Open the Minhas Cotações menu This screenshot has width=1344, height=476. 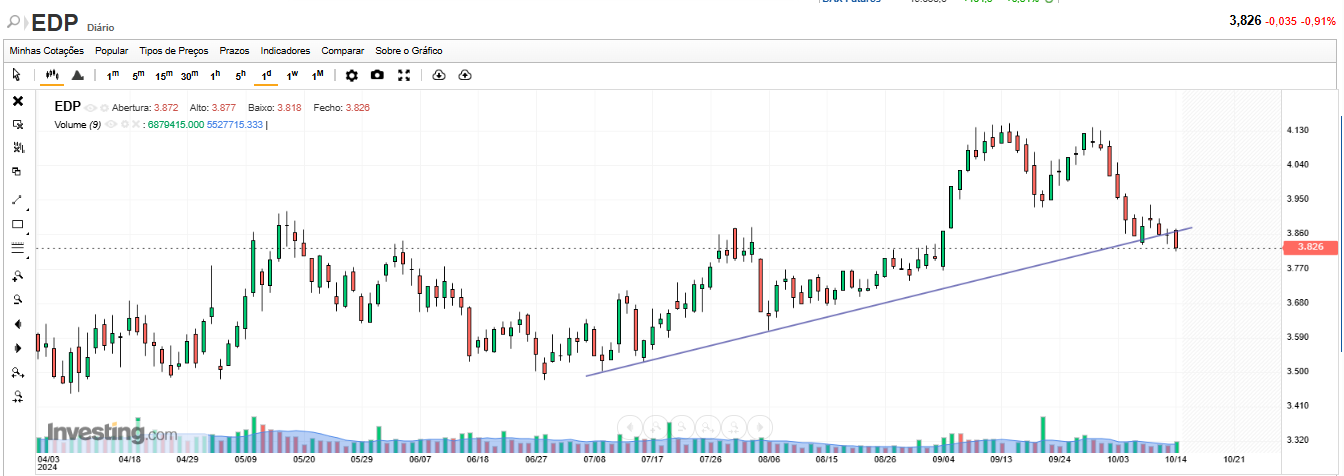coord(47,50)
